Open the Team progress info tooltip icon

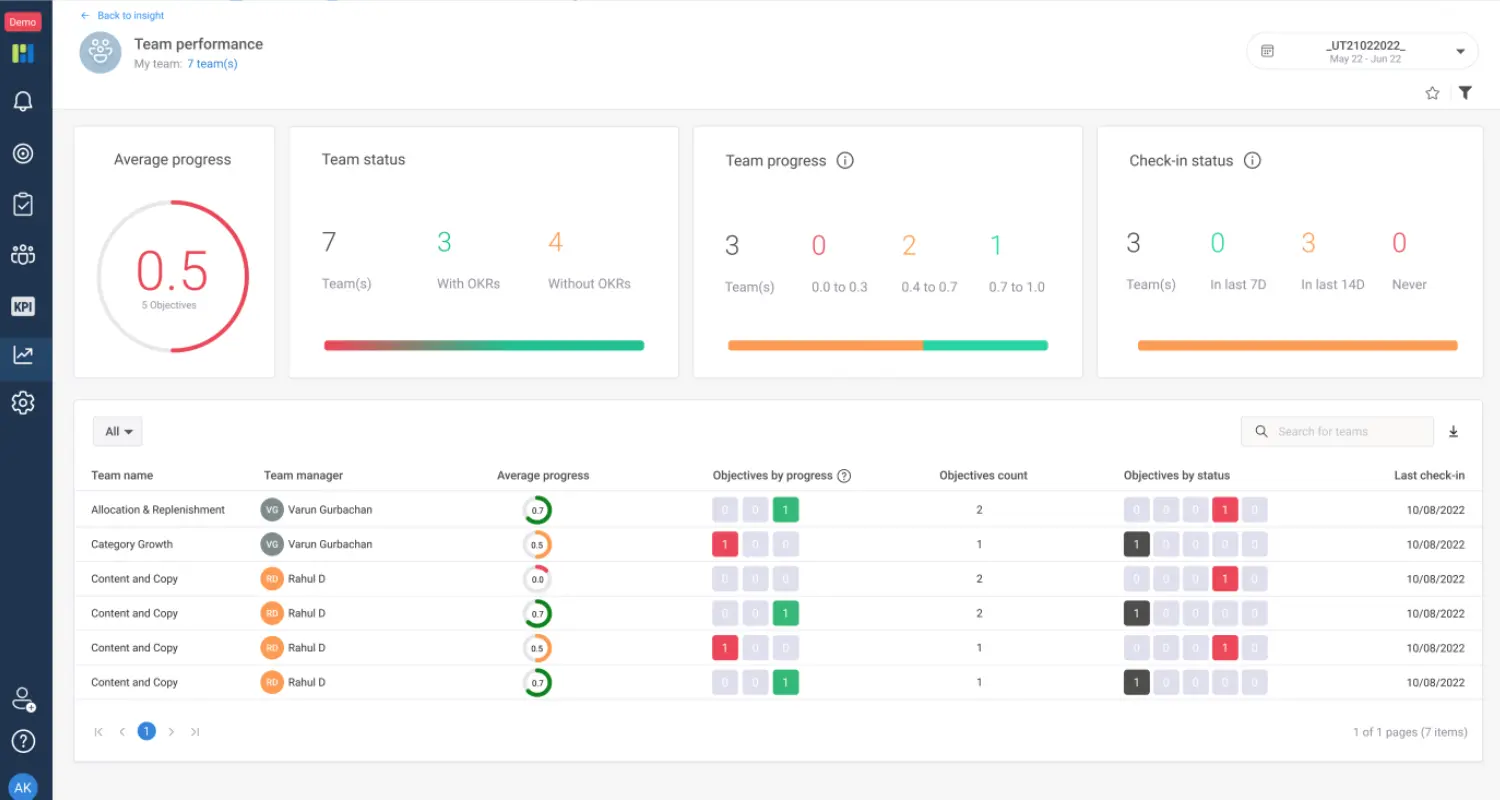pos(845,160)
